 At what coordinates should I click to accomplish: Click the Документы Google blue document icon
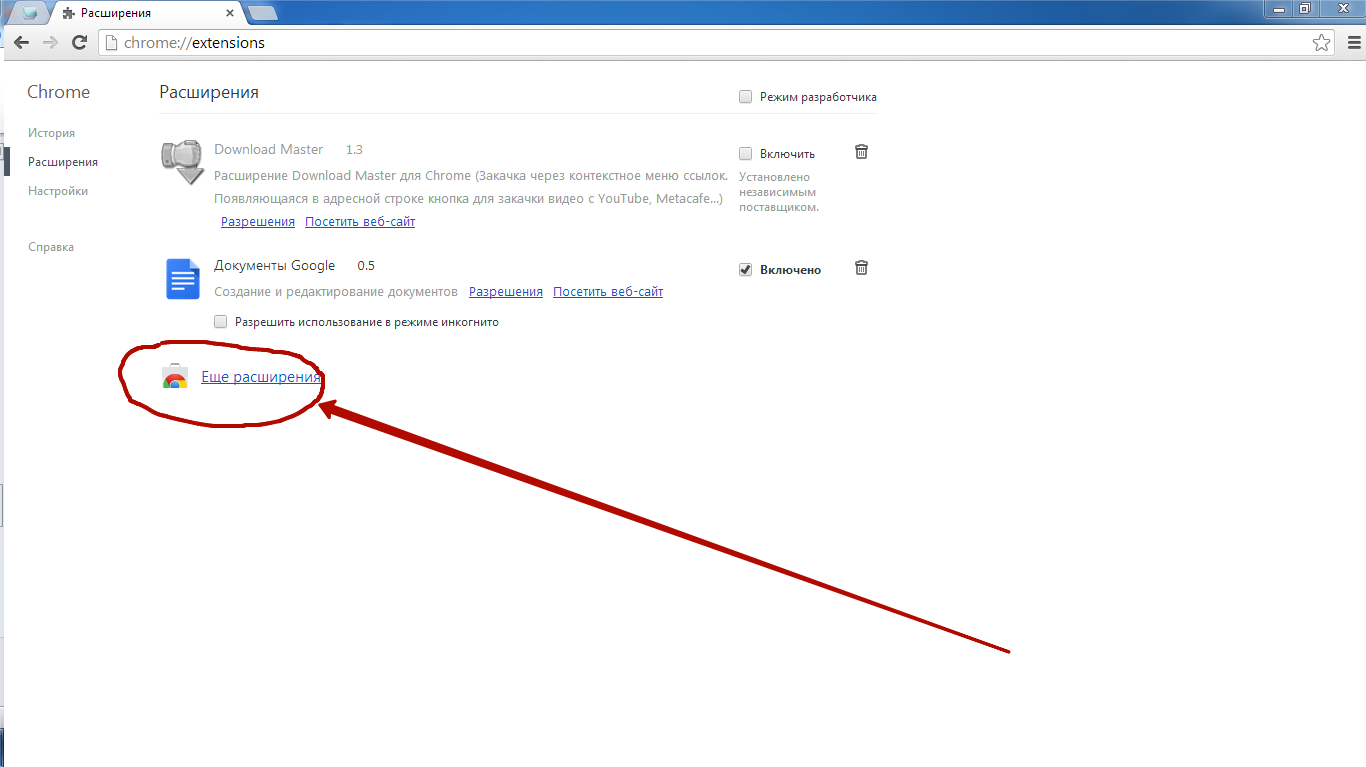click(182, 279)
